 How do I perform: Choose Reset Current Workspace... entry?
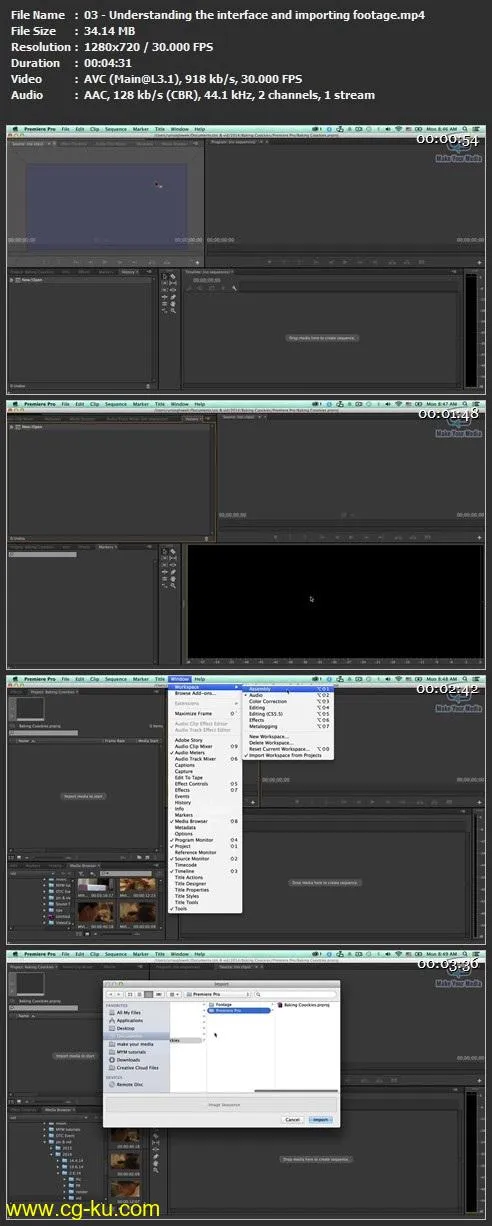point(288,749)
